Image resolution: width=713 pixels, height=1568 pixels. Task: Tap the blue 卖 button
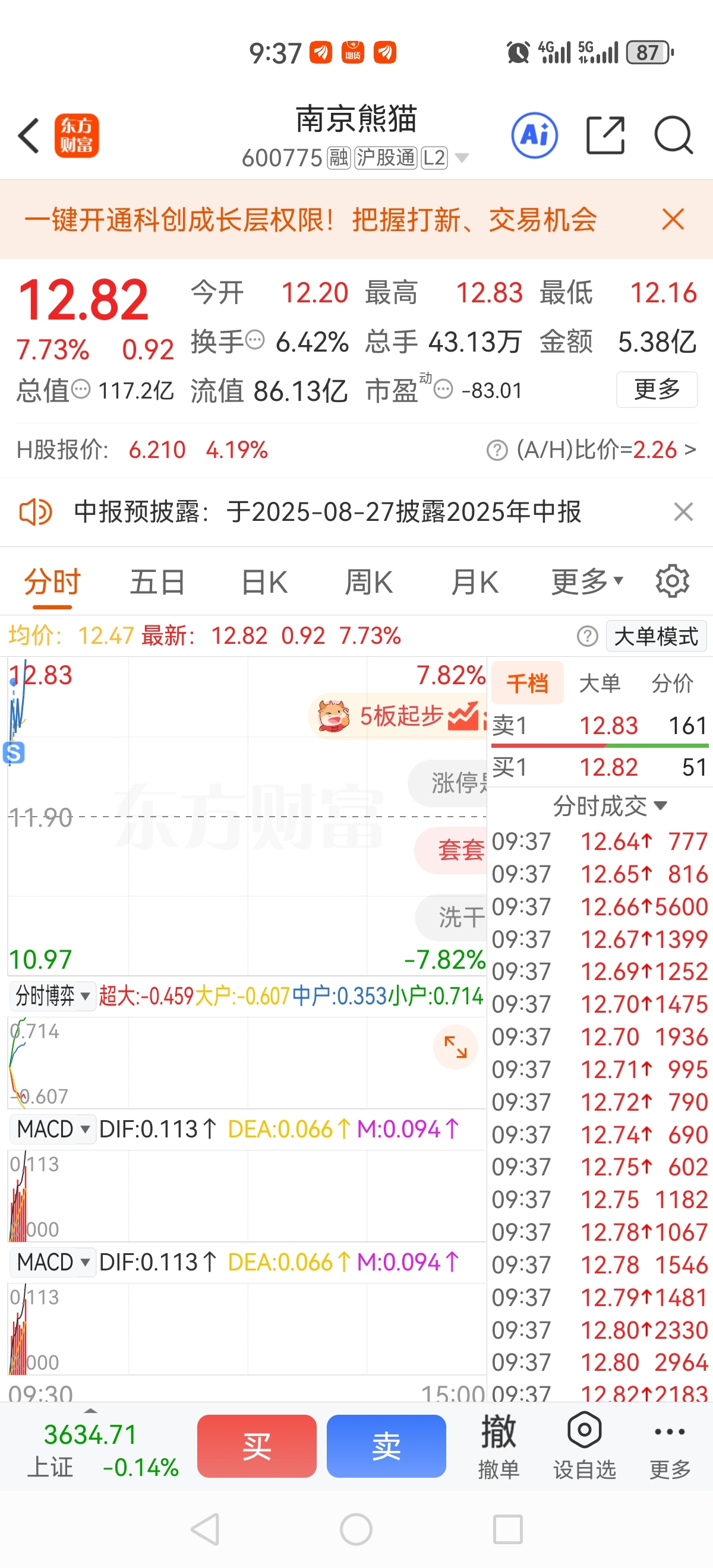[386, 1446]
